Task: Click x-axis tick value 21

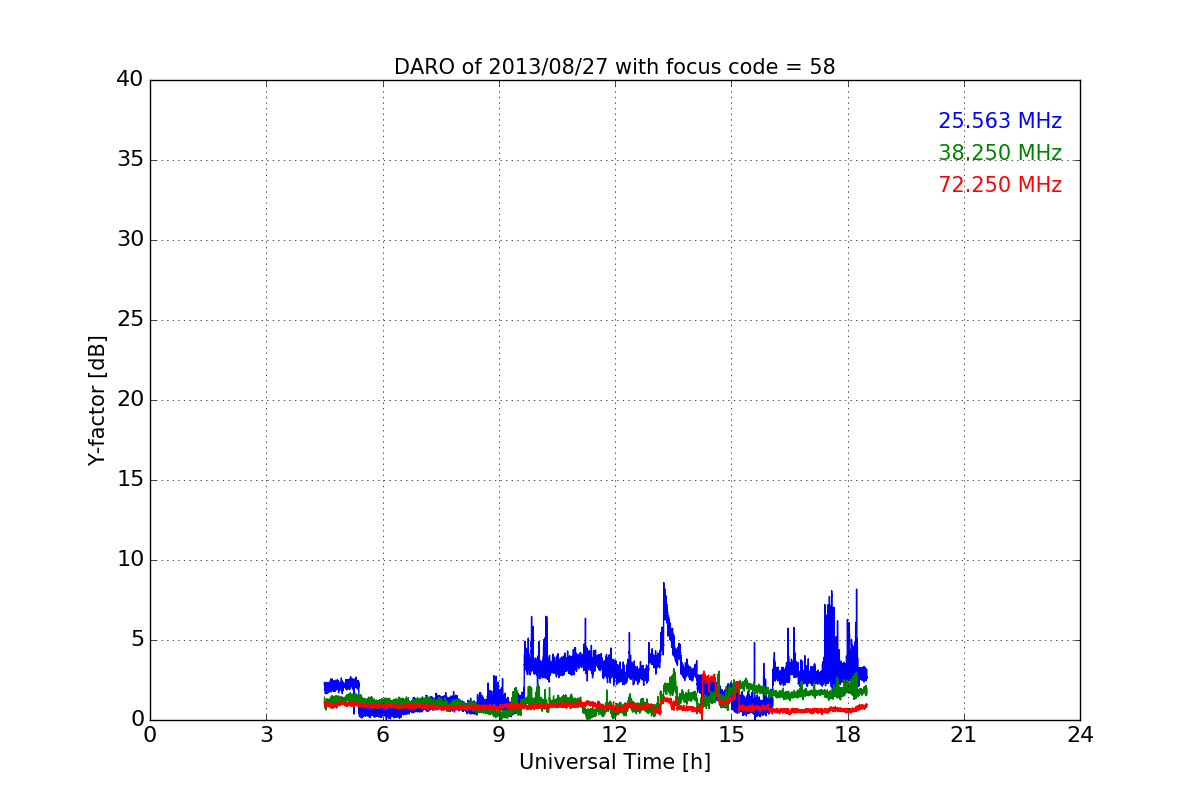Action: (x=964, y=735)
